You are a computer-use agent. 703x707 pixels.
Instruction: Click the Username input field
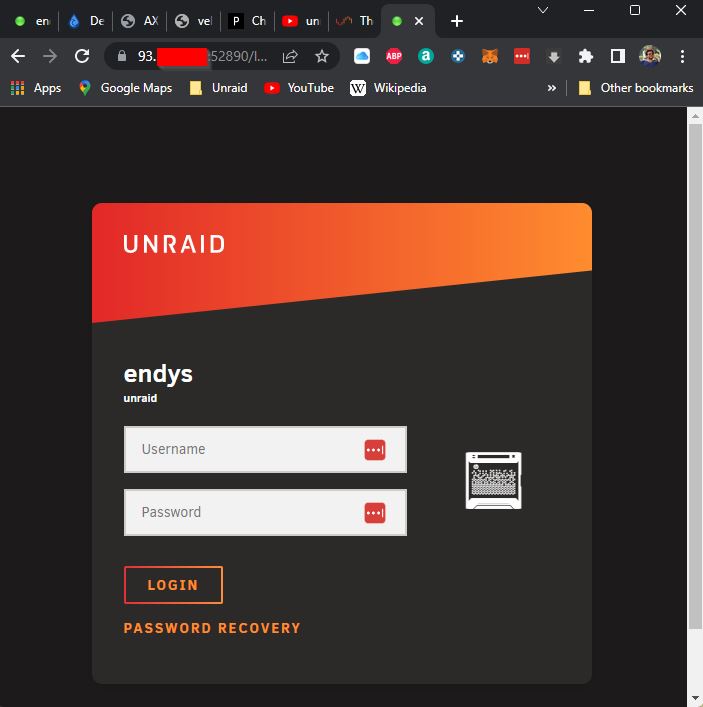265,450
